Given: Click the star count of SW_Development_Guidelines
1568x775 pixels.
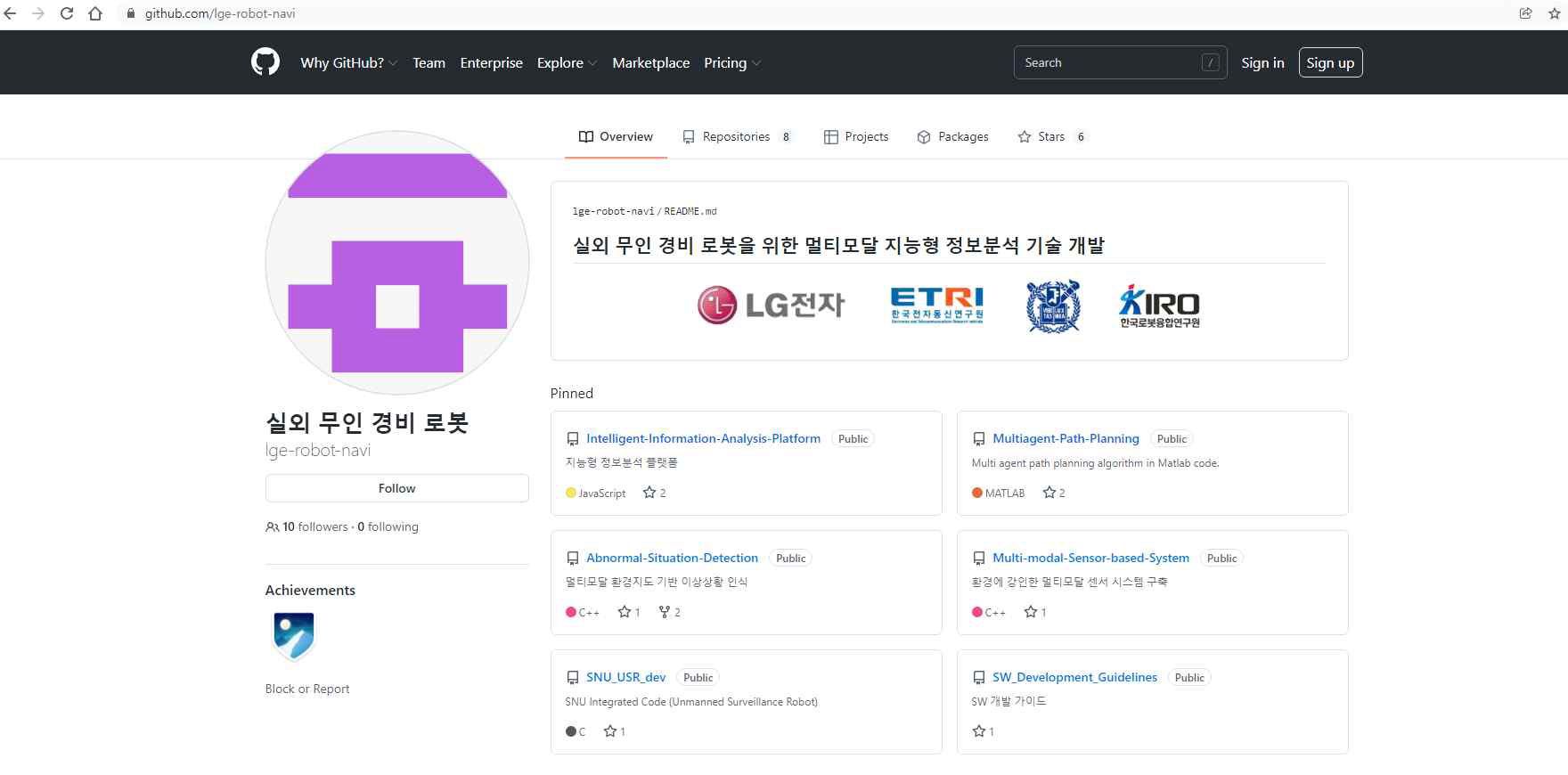Looking at the screenshot, I should tap(984, 731).
